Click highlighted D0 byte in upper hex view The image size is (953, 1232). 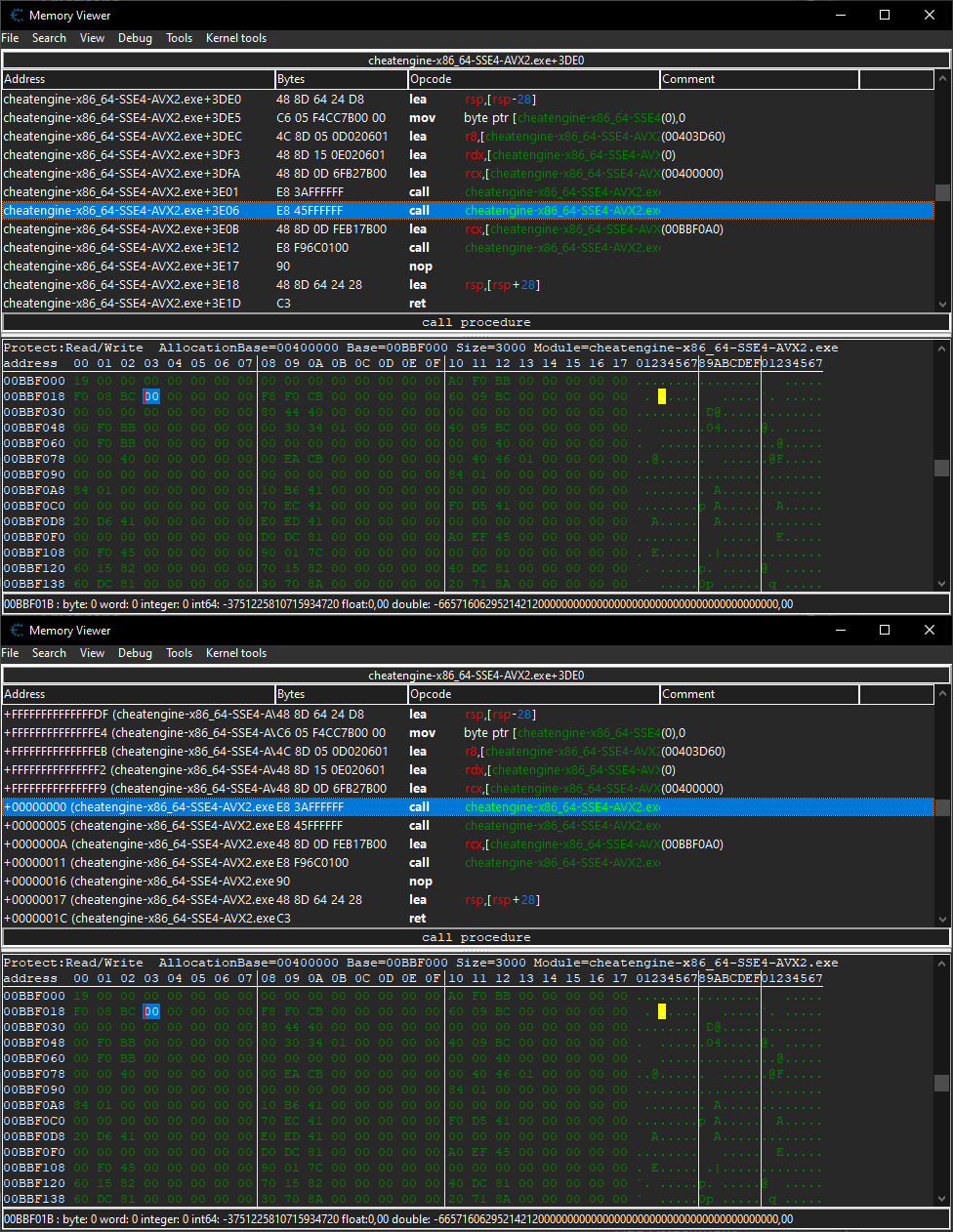pos(151,396)
